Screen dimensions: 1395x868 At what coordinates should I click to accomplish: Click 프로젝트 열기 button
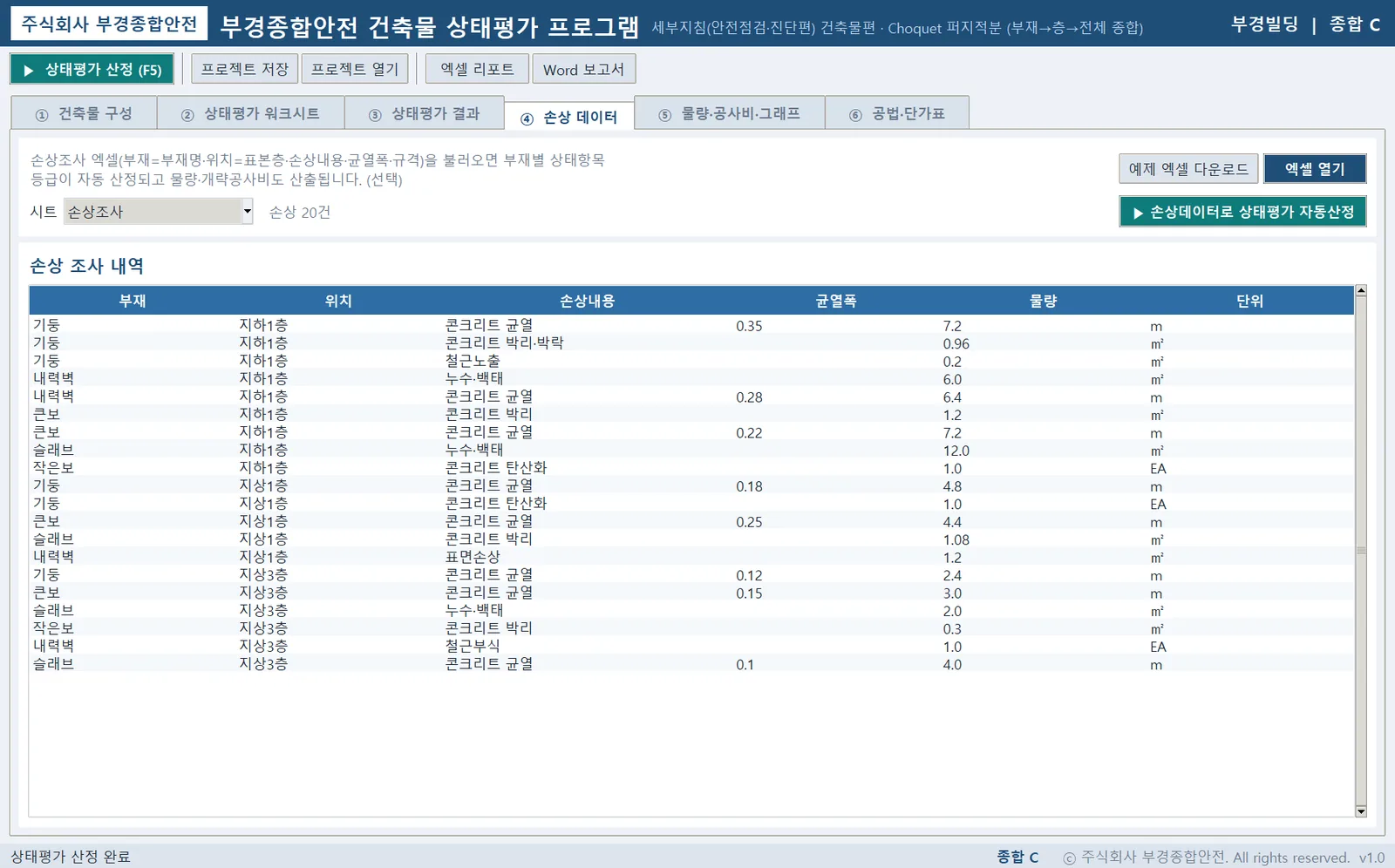pos(355,69)
